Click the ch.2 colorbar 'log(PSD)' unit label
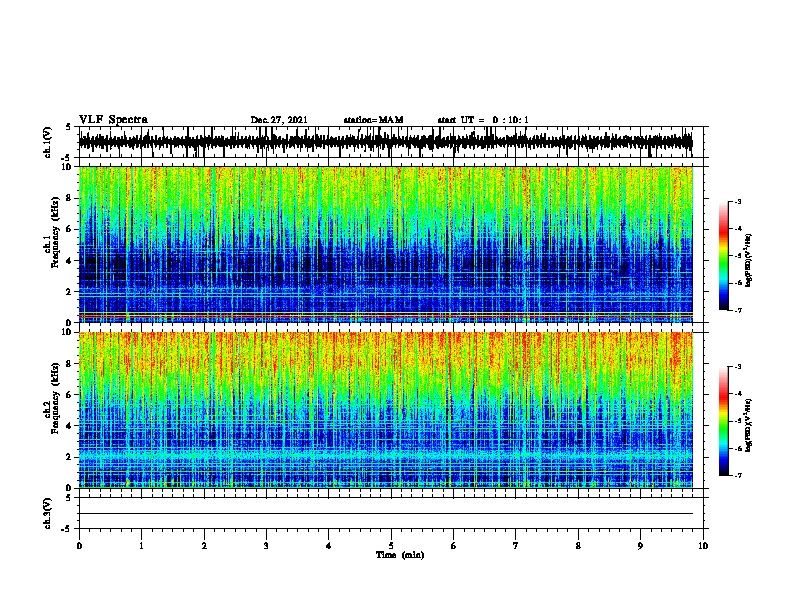The image size is (792, 612). coord(748,425)
